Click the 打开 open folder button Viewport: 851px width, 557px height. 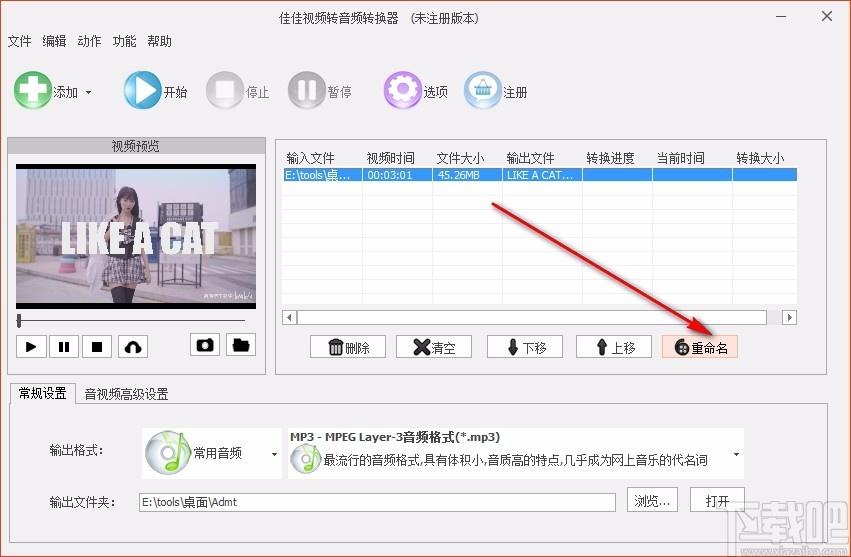pos(717,501)
